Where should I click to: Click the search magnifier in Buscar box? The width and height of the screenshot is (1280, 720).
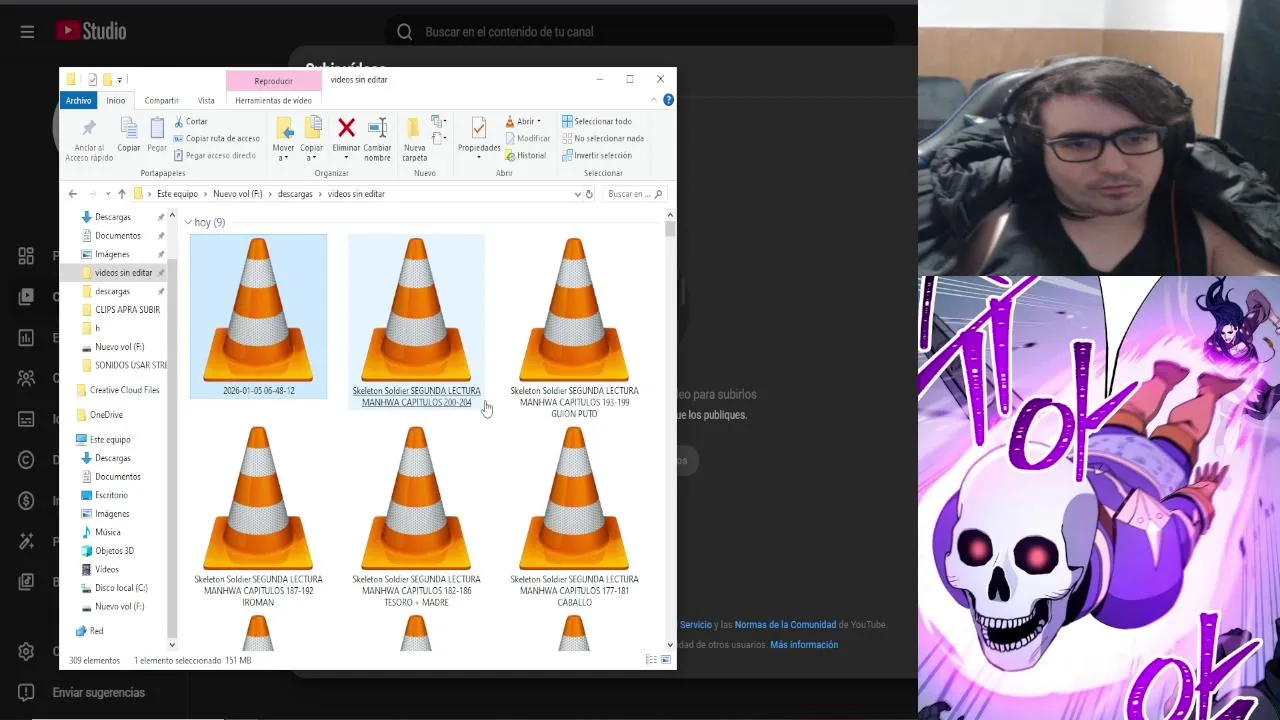click(657, 194)
